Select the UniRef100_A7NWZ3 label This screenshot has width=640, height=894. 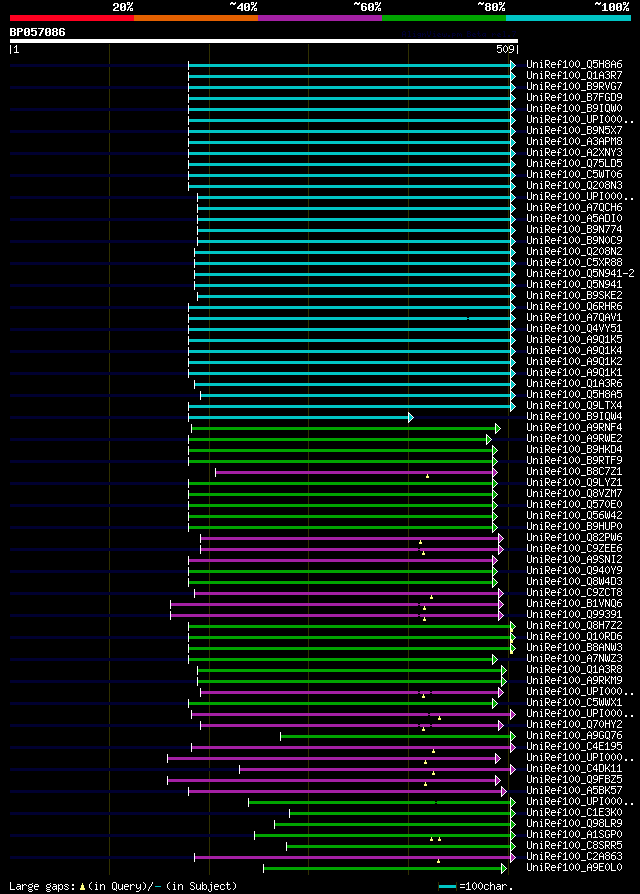click(x=574, y=659)
